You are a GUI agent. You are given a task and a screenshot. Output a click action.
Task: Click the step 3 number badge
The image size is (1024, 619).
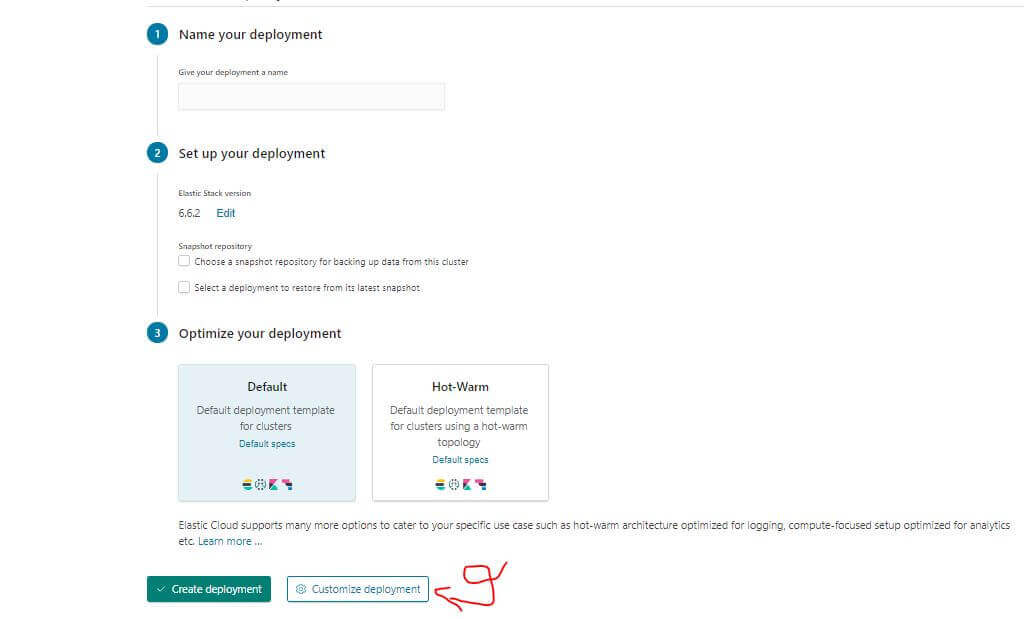(157, 333)
